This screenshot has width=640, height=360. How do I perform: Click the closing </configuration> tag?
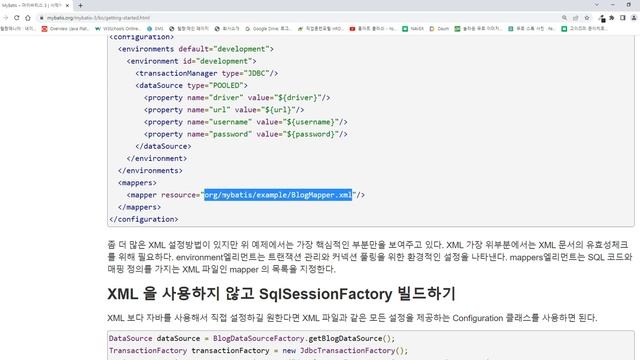pos(144,220)
